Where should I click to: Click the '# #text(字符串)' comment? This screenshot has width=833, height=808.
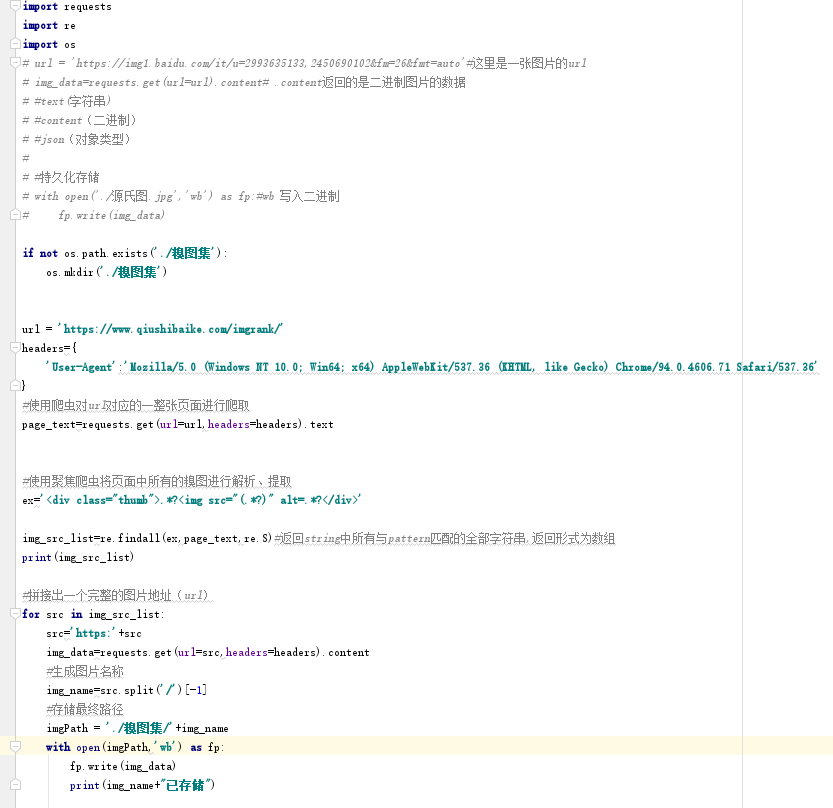pos(67,101)
